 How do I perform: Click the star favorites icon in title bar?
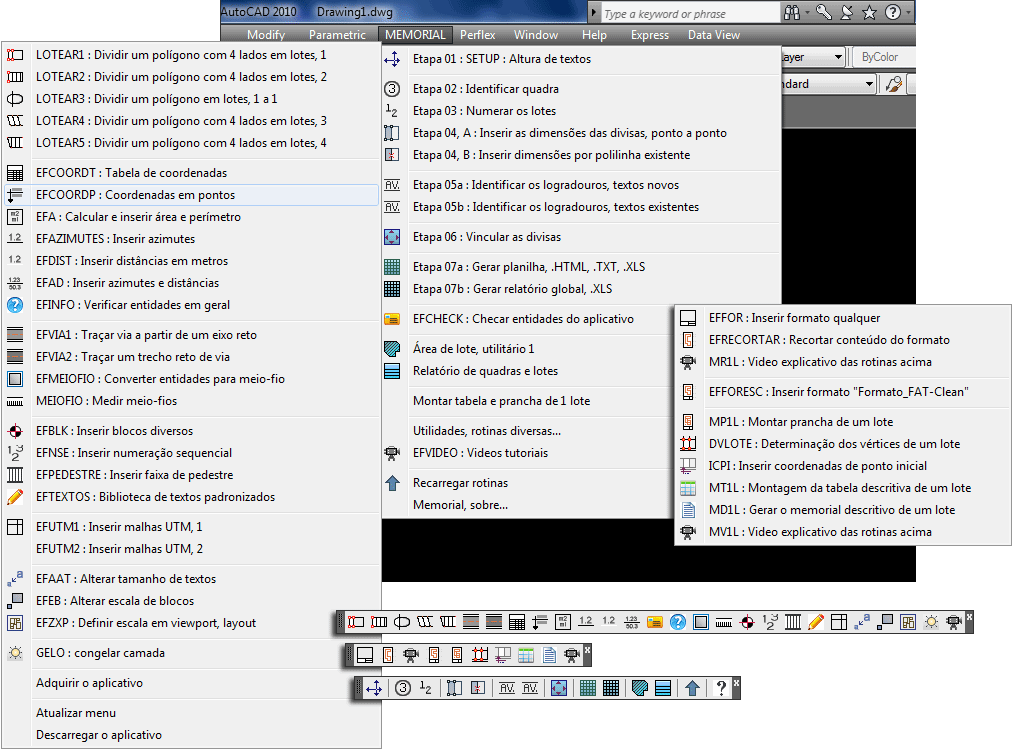(868, 12)
